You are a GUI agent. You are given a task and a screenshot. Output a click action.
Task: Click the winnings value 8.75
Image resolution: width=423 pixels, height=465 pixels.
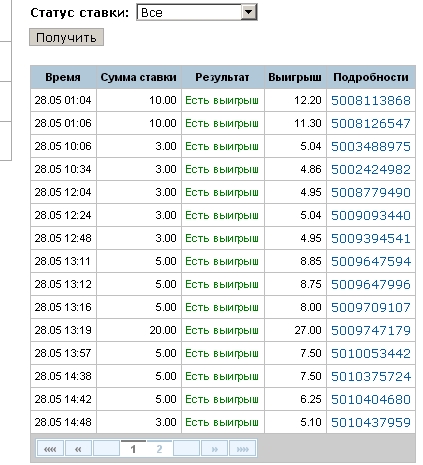coord(311,284)
